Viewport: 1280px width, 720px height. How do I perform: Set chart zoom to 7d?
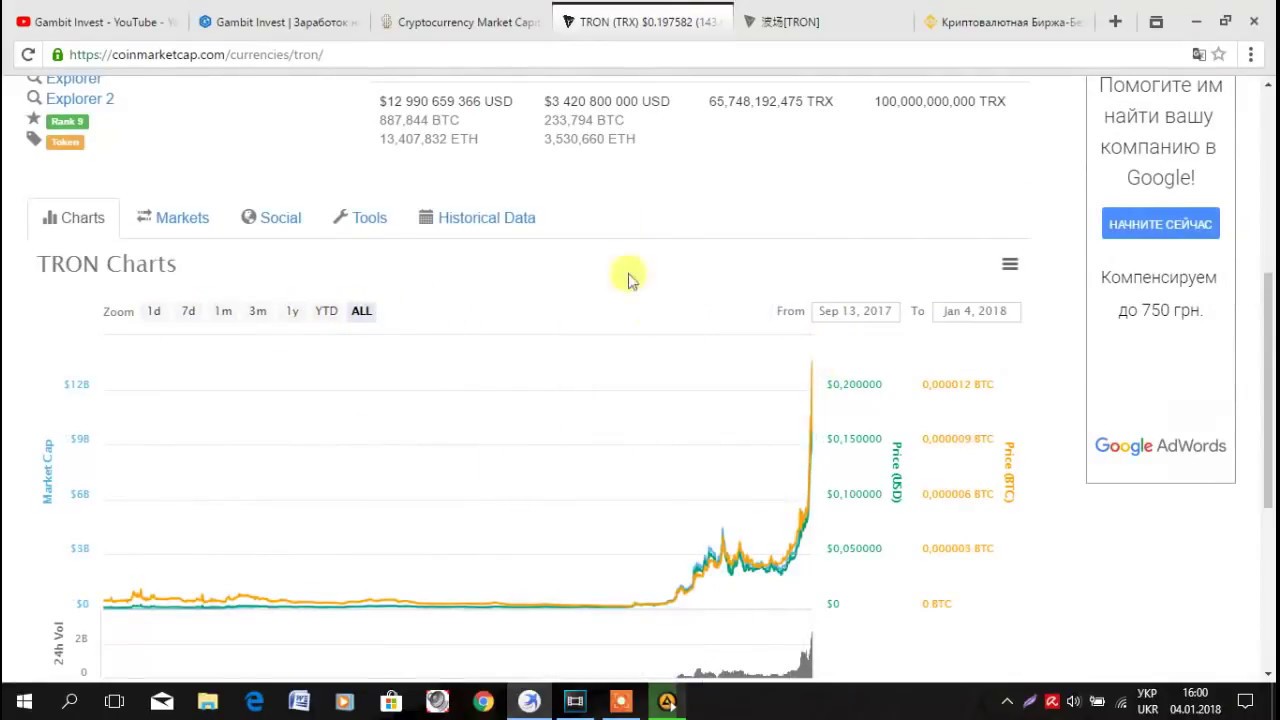tap(188, 311)
